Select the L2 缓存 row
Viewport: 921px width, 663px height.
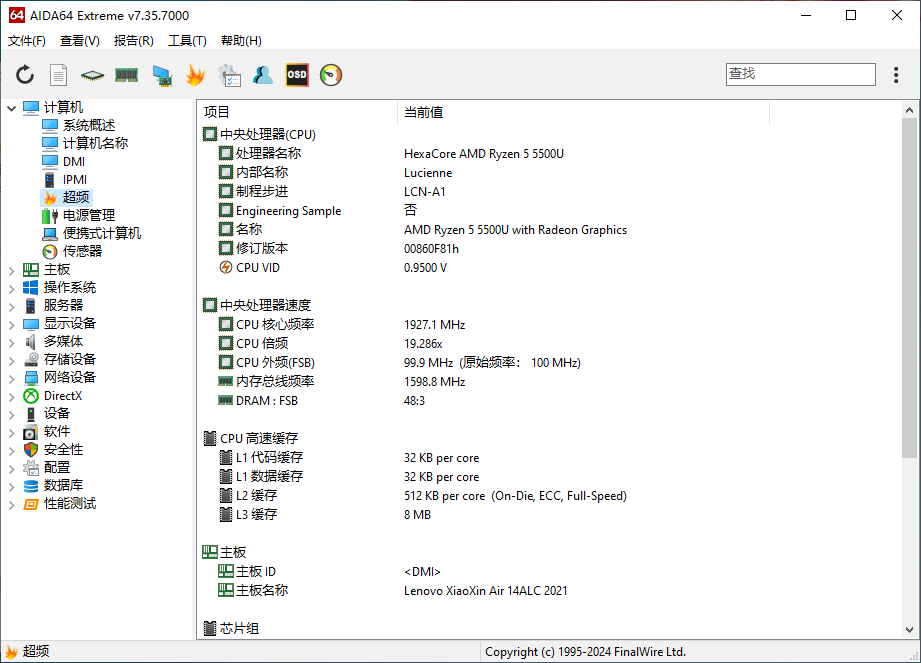click(x=549, y=496)
